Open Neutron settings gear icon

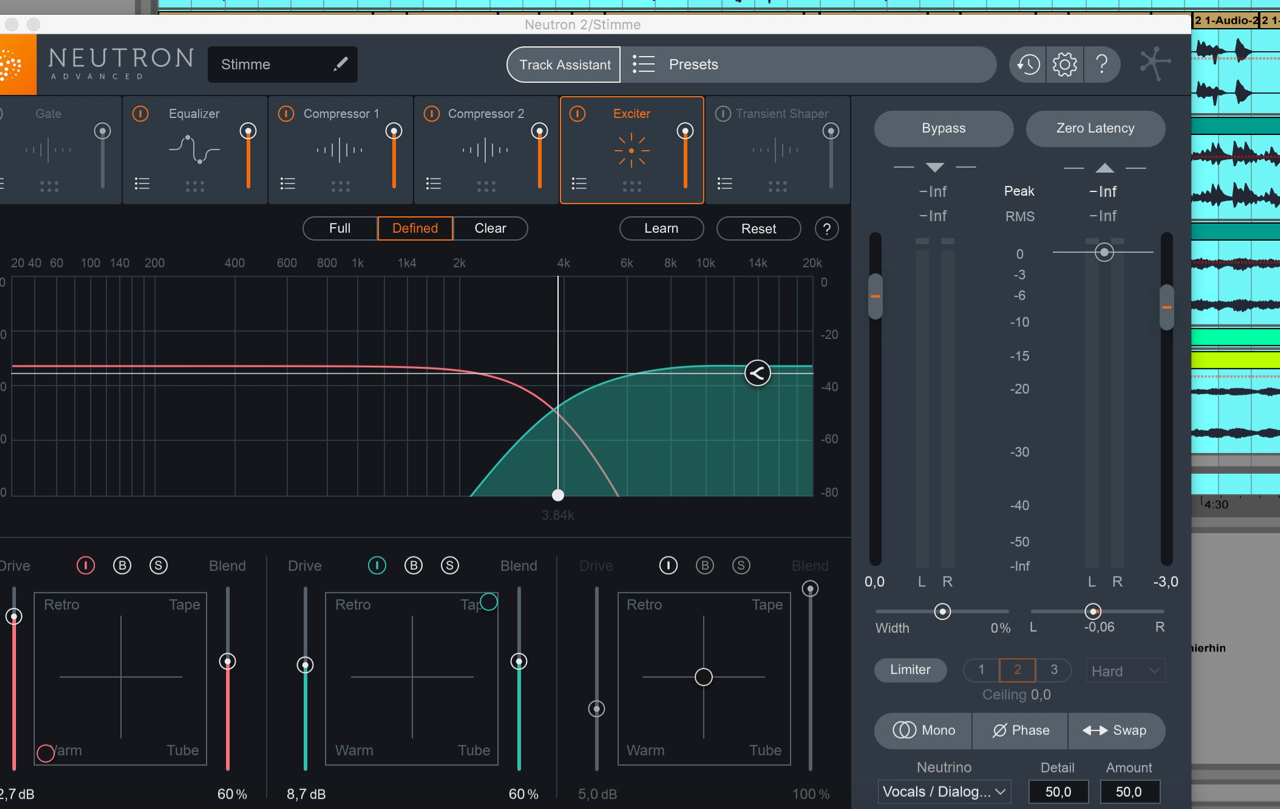(x=1065, y=65)
